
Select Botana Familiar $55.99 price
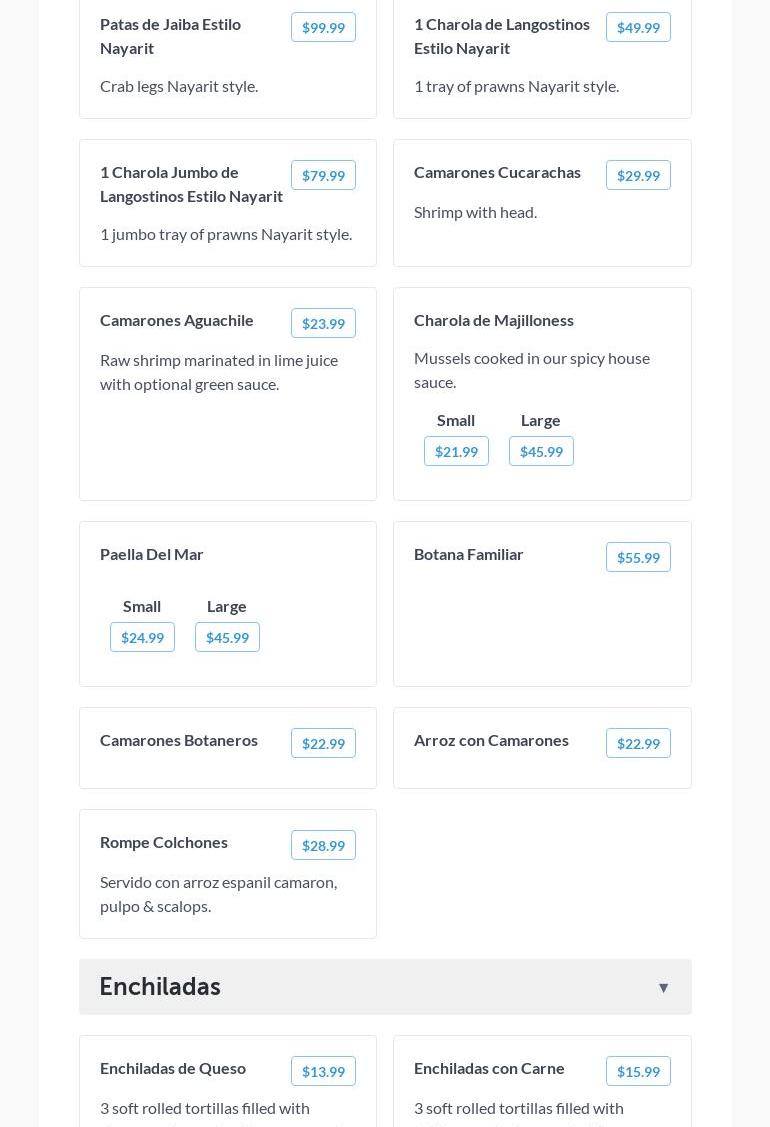pos(638,557)
